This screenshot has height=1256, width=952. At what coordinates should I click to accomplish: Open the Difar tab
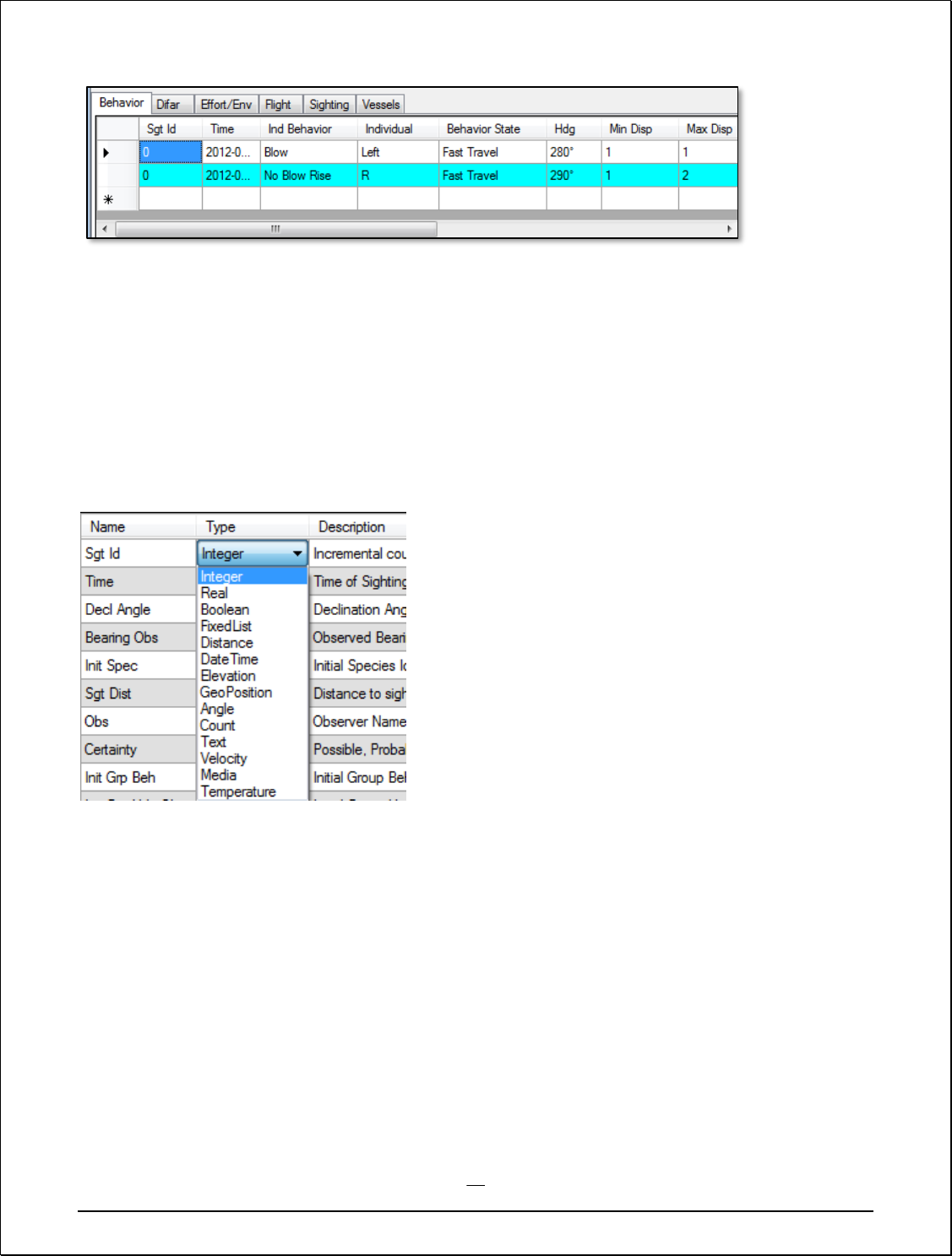tap(171, 105)
